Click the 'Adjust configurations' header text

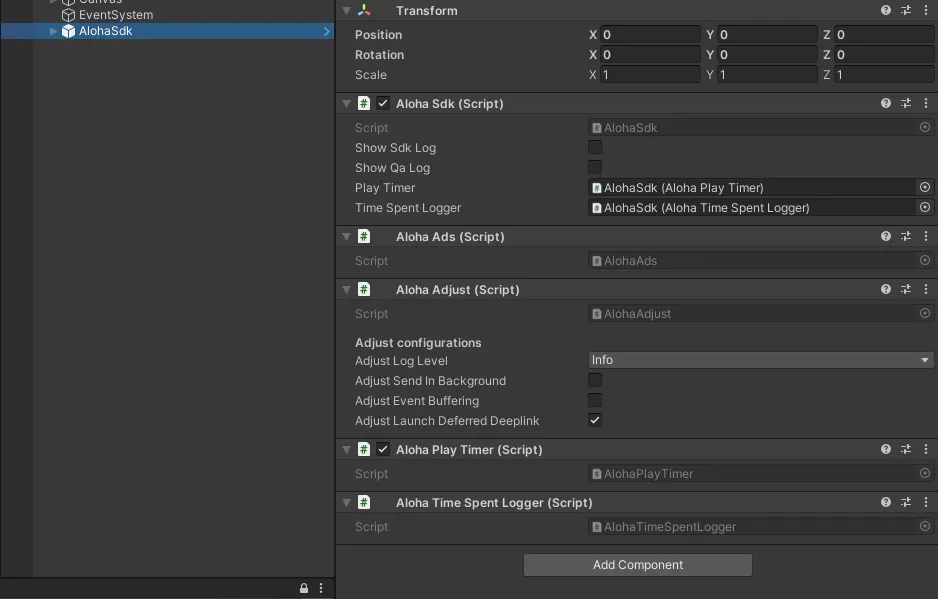point(418,342)
